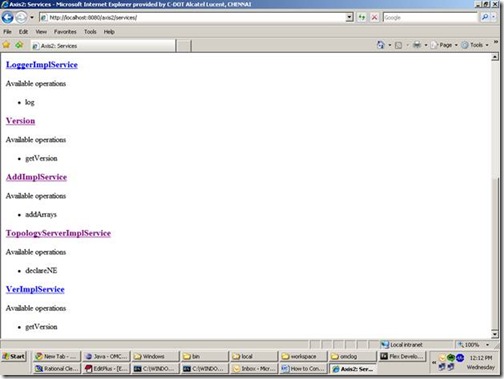Open the File menu
The width and height of the screenshot is (504, 379).
click(7, 32)
